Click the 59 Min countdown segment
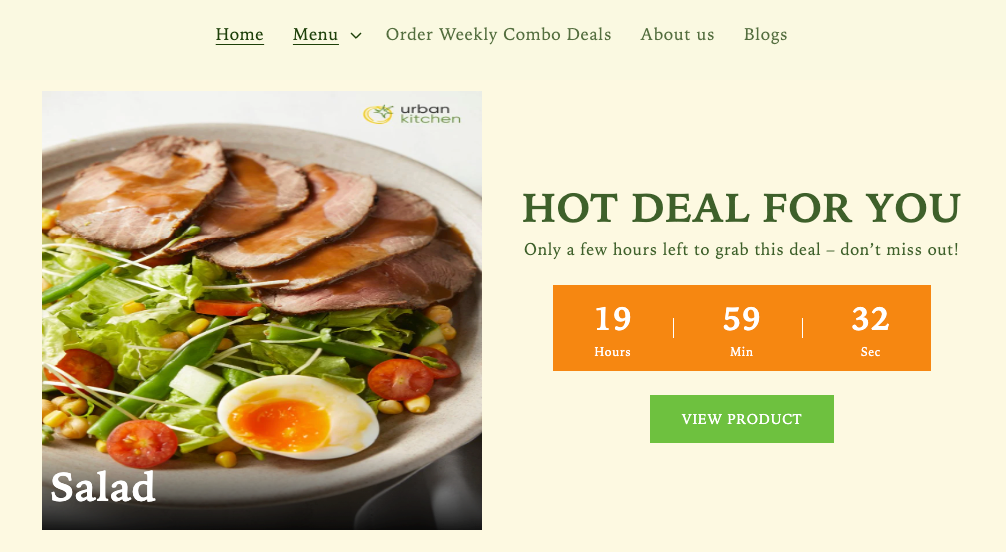The image size is (1006, 552). tap(742, 330)
